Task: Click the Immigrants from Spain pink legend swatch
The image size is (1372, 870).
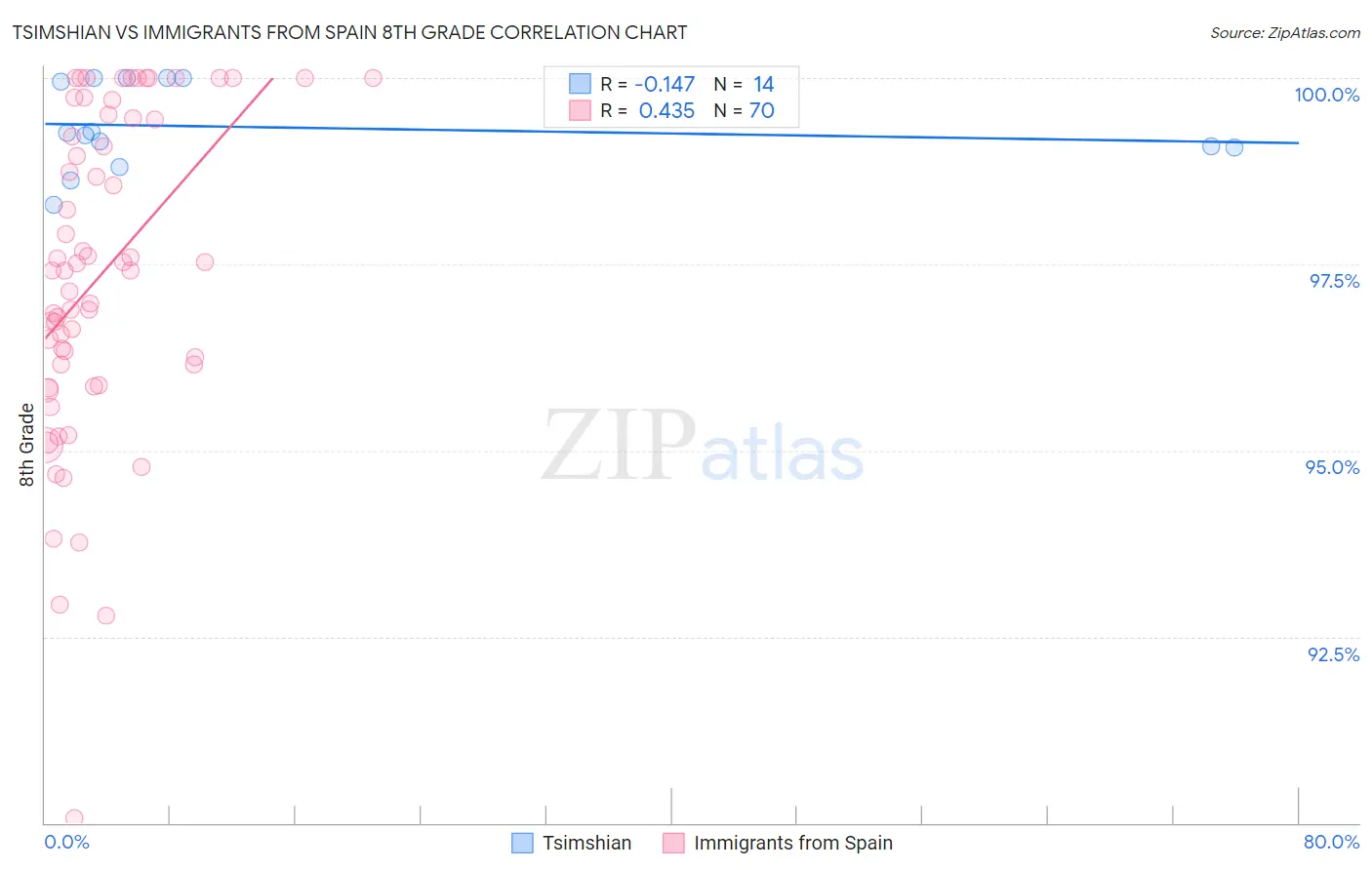Action: (x=673, y=843)
